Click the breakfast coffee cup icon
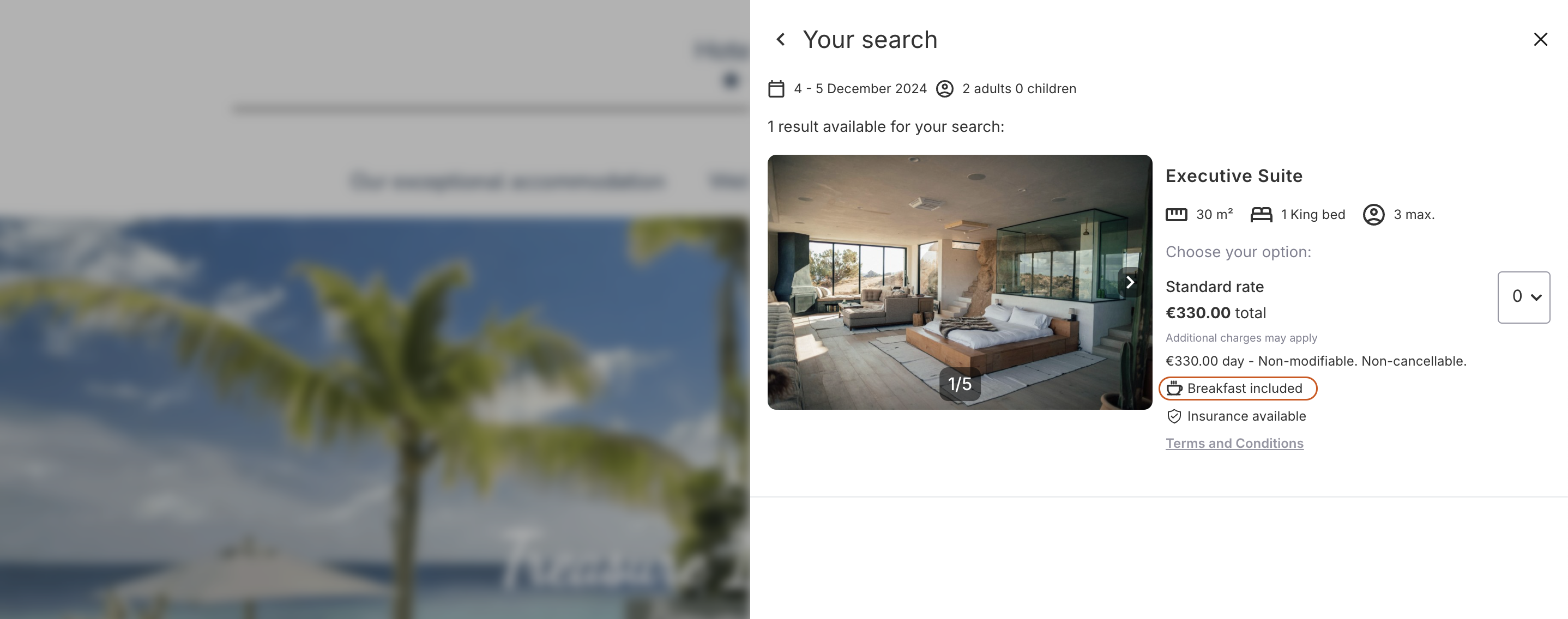The image size is (1568, 619). tap(1174, 388)
